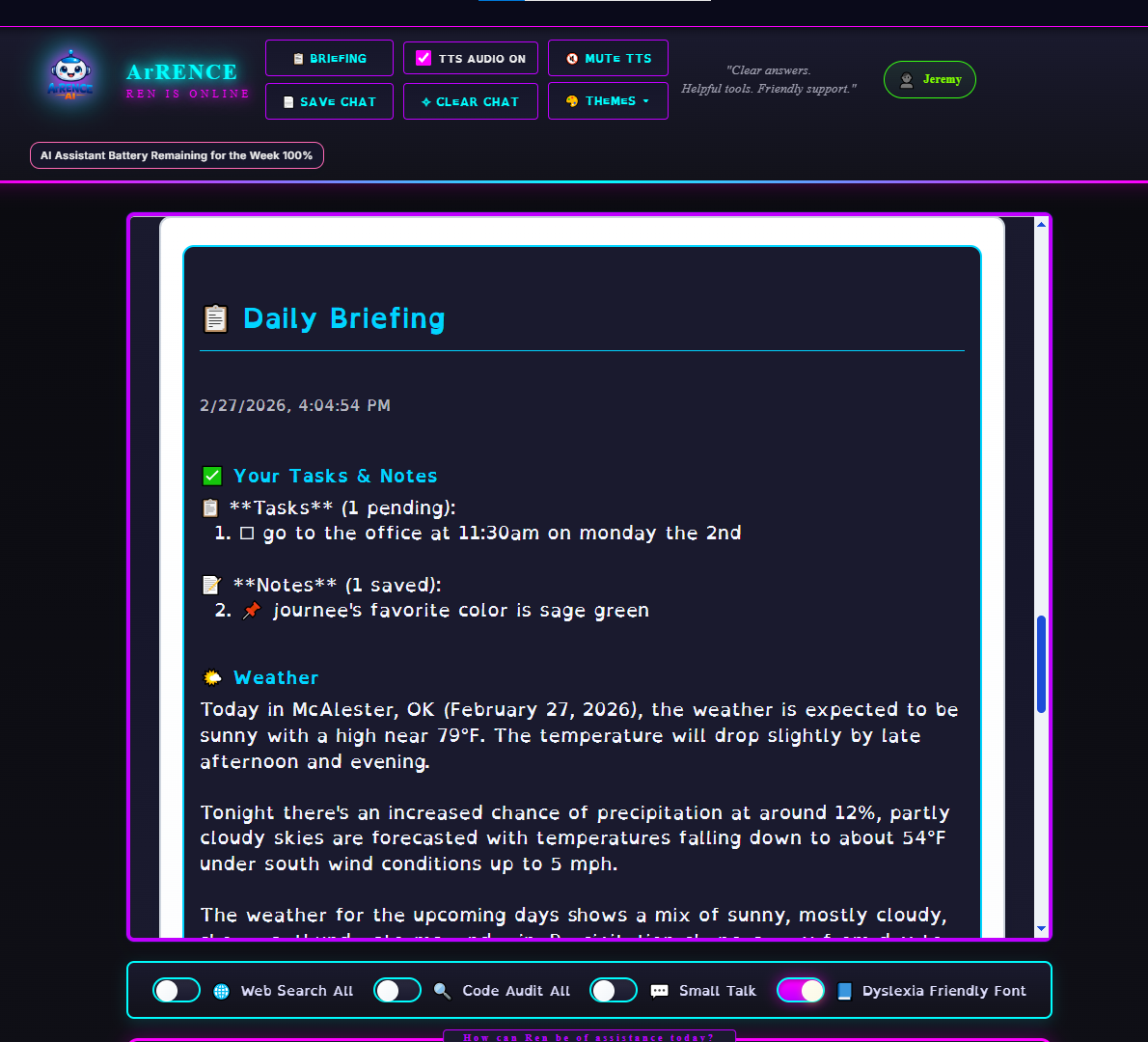Click the clipboard icon on the Briefing button
Screen dimensions: 1148x1042
(299, 58)
